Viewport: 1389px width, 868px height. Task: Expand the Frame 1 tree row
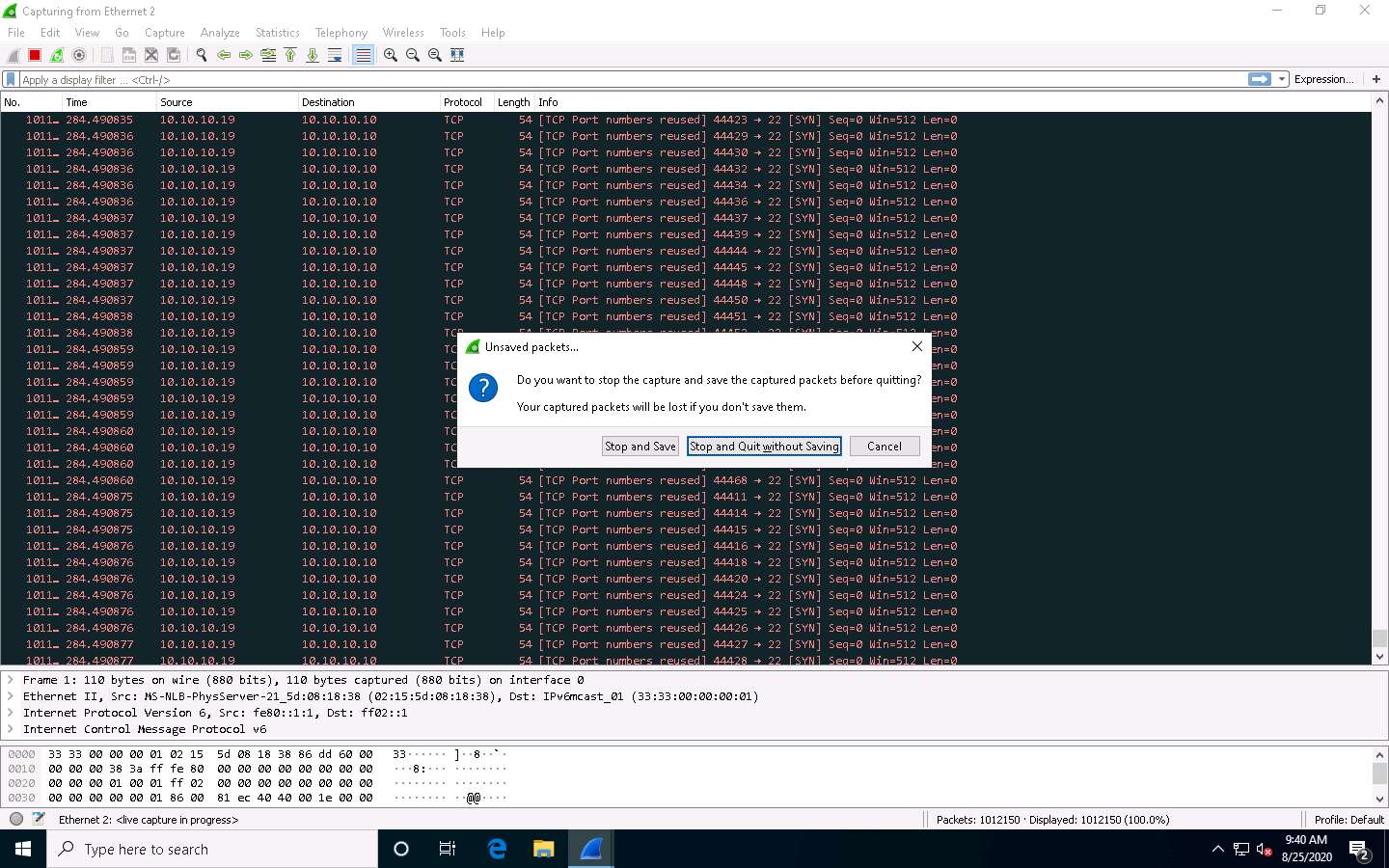(x=11, y=680)
